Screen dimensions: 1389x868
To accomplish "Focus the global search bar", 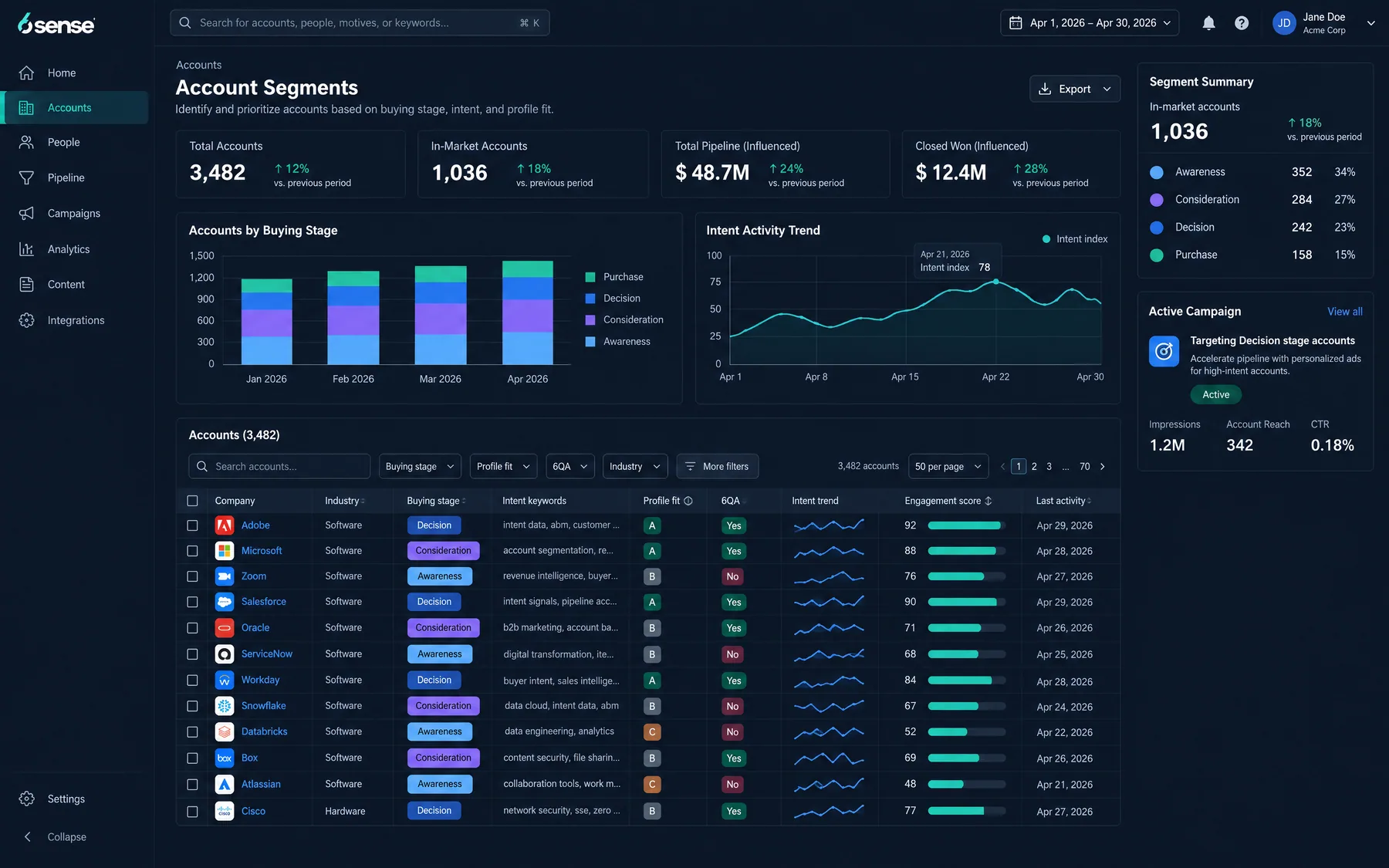I will coord(360,23).
